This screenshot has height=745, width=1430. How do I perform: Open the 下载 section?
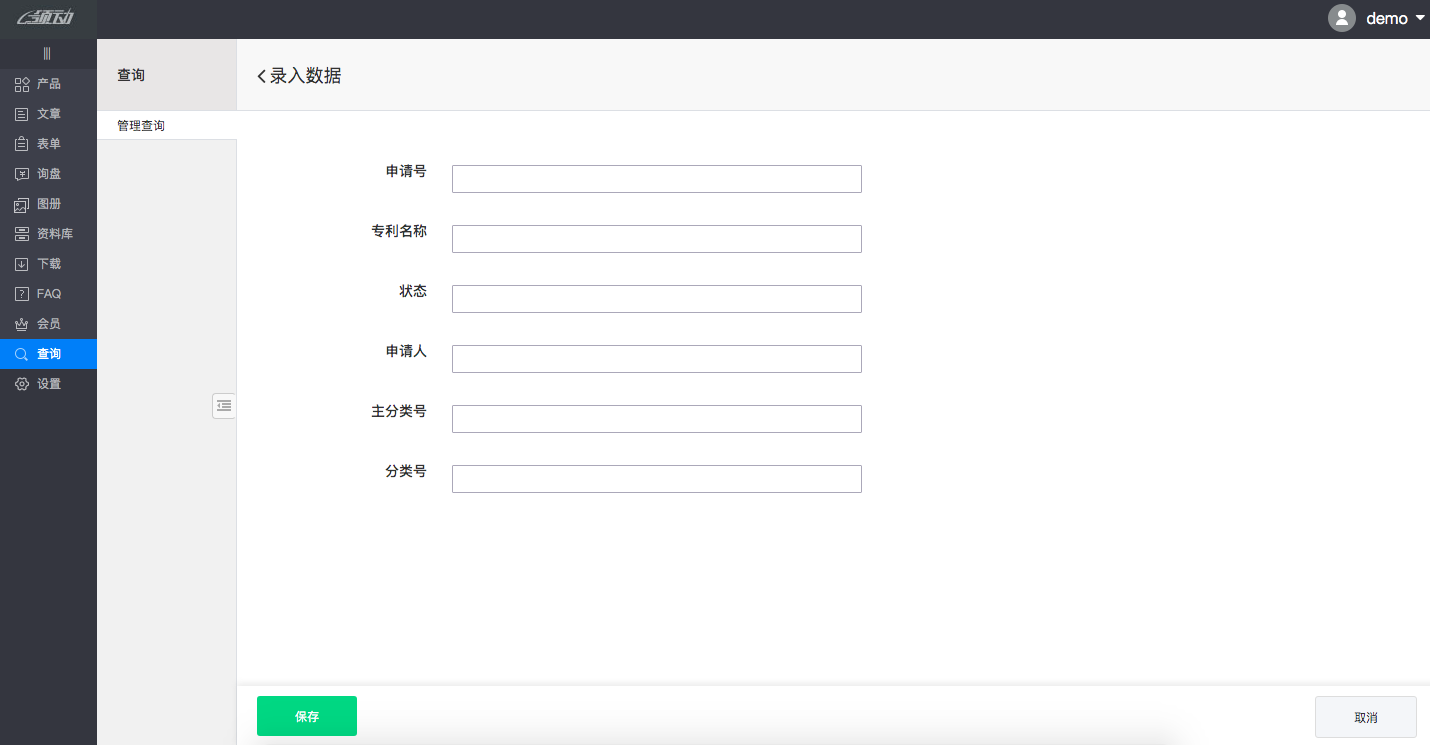pyautogui.click(x=48, y=263)
